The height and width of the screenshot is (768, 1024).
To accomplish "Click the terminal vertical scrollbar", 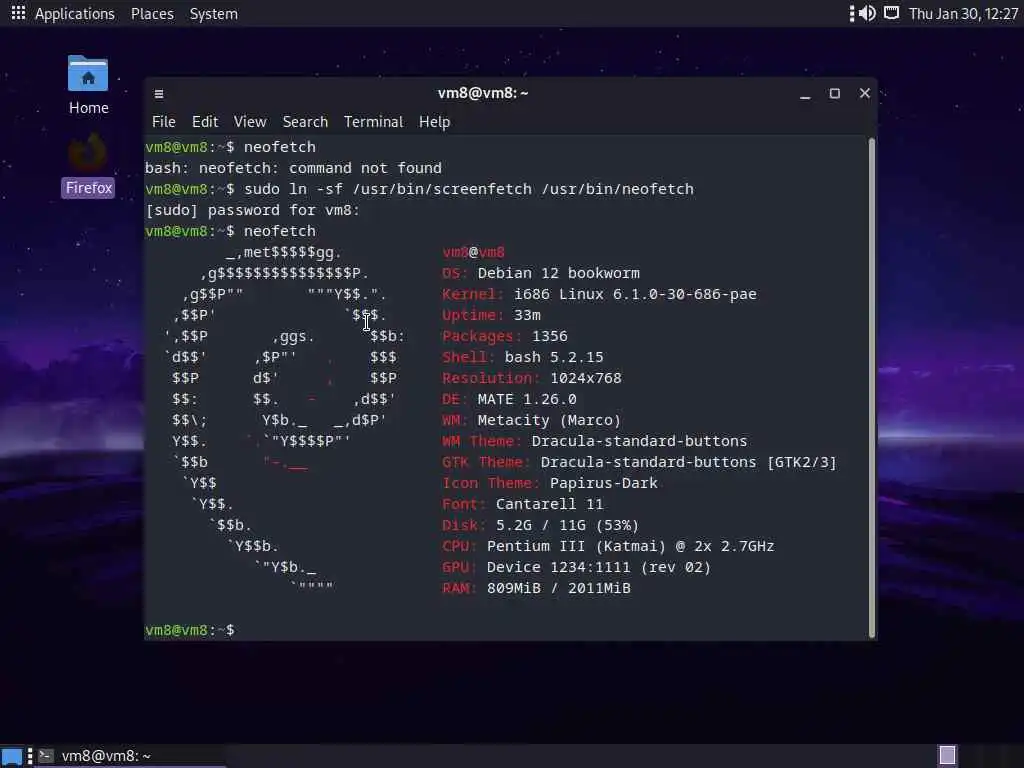I will pyautogui.click(x=872, y=388).
